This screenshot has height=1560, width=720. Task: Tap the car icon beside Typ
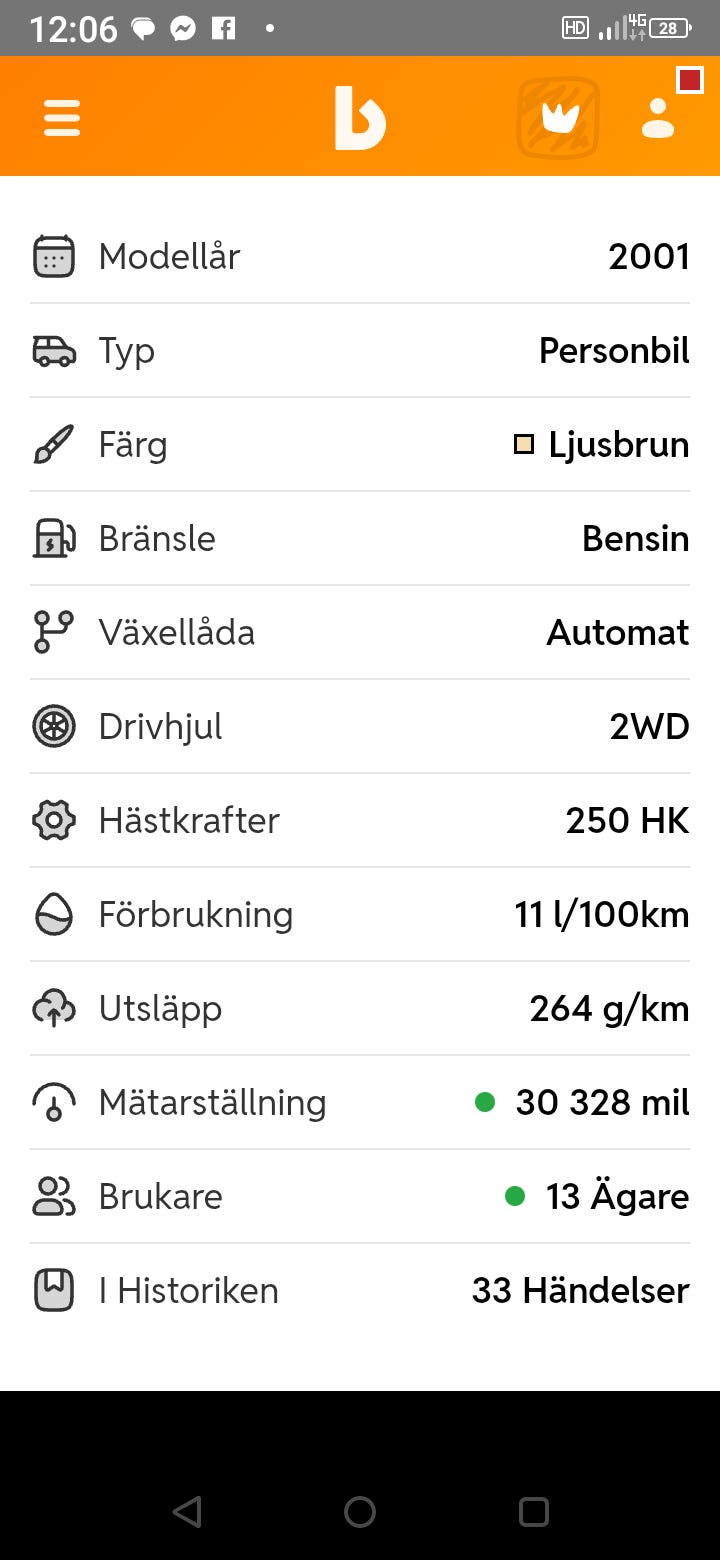coord(54,350)
